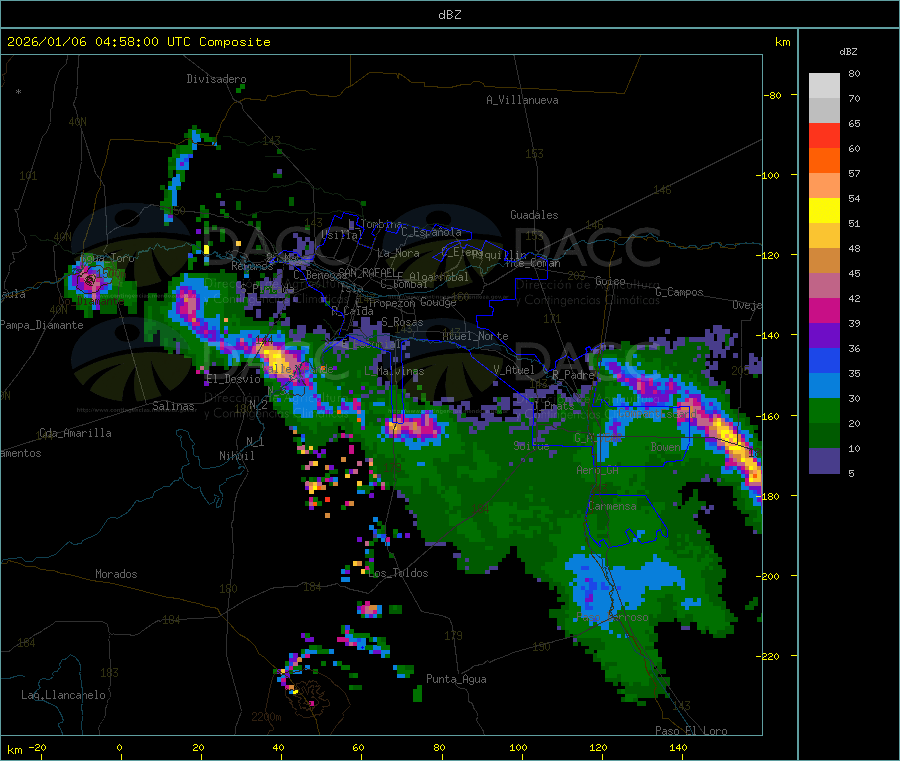Click the dBZ title at the top
The width and height of the screenshot is (900, 761).
pyautogui.click(x=449, y=15)
